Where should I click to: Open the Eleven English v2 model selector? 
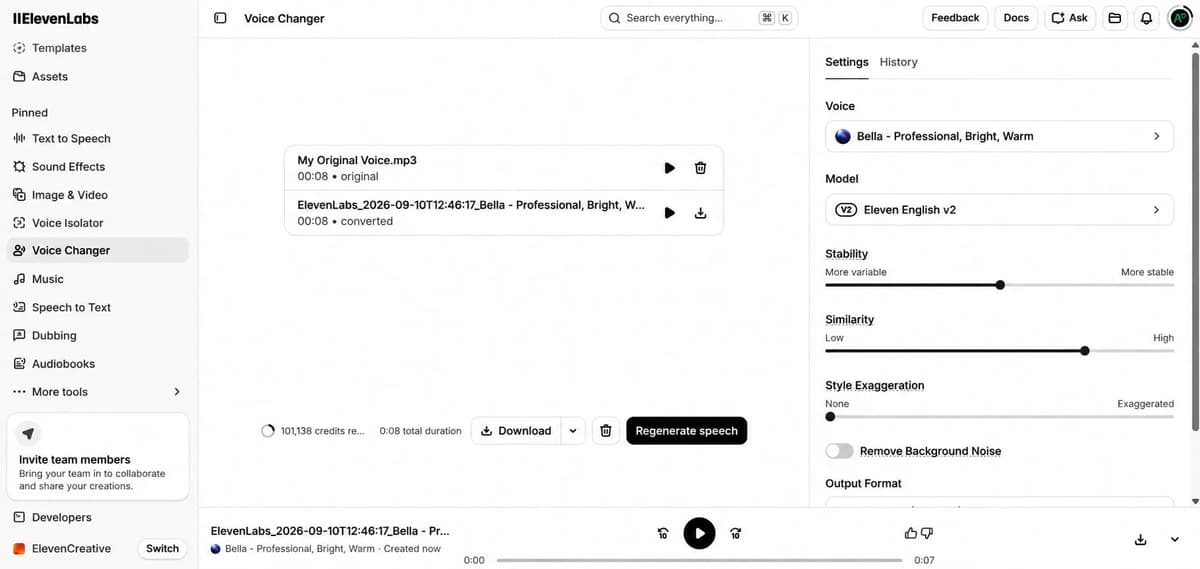(999, 210)
